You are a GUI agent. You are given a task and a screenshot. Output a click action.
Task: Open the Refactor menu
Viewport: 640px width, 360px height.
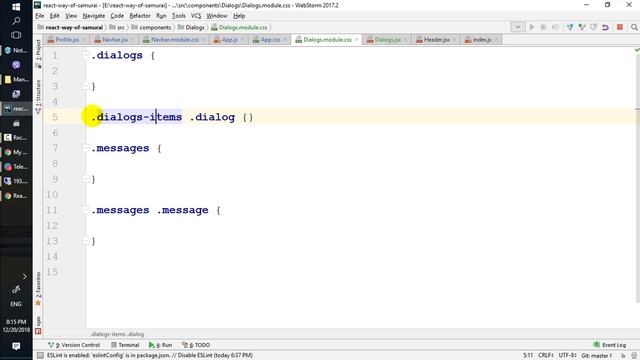tap(140, 16)
